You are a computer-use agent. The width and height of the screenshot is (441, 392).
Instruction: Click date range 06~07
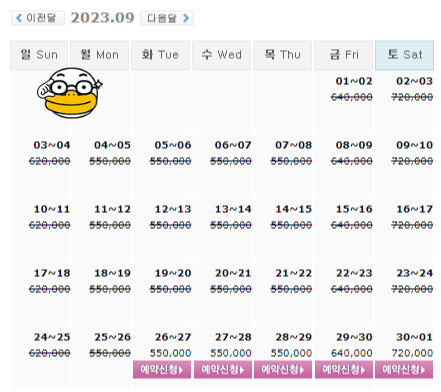(x=233, y=145)
